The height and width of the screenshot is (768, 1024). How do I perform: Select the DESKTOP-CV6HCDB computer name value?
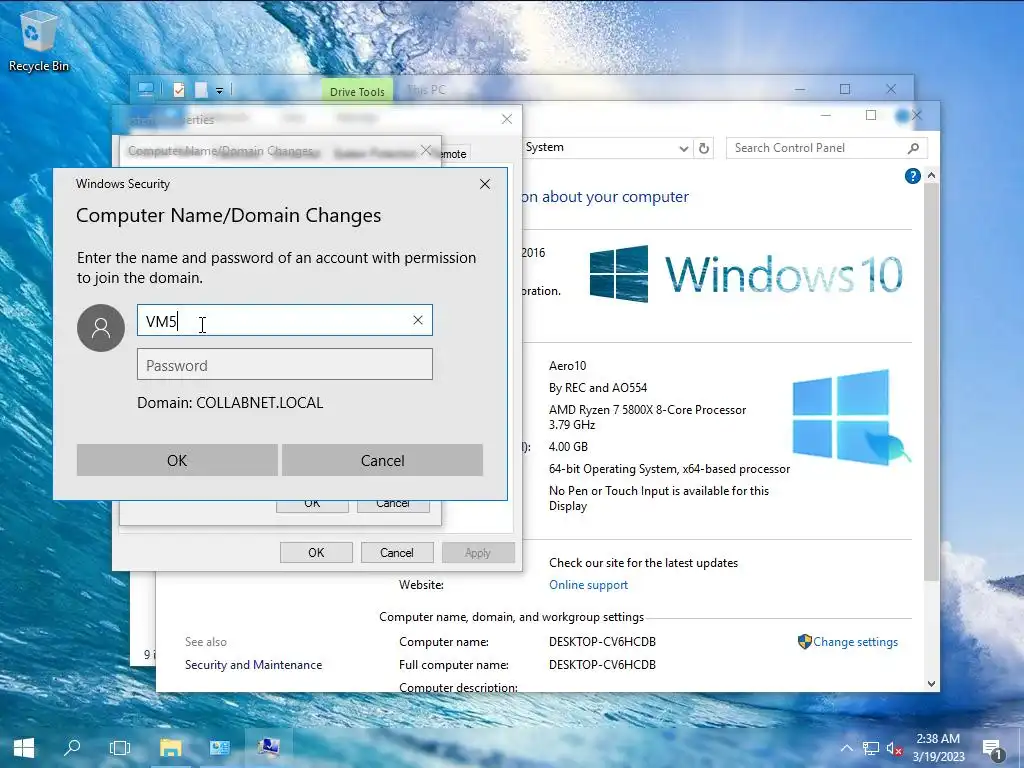[602, 642]
